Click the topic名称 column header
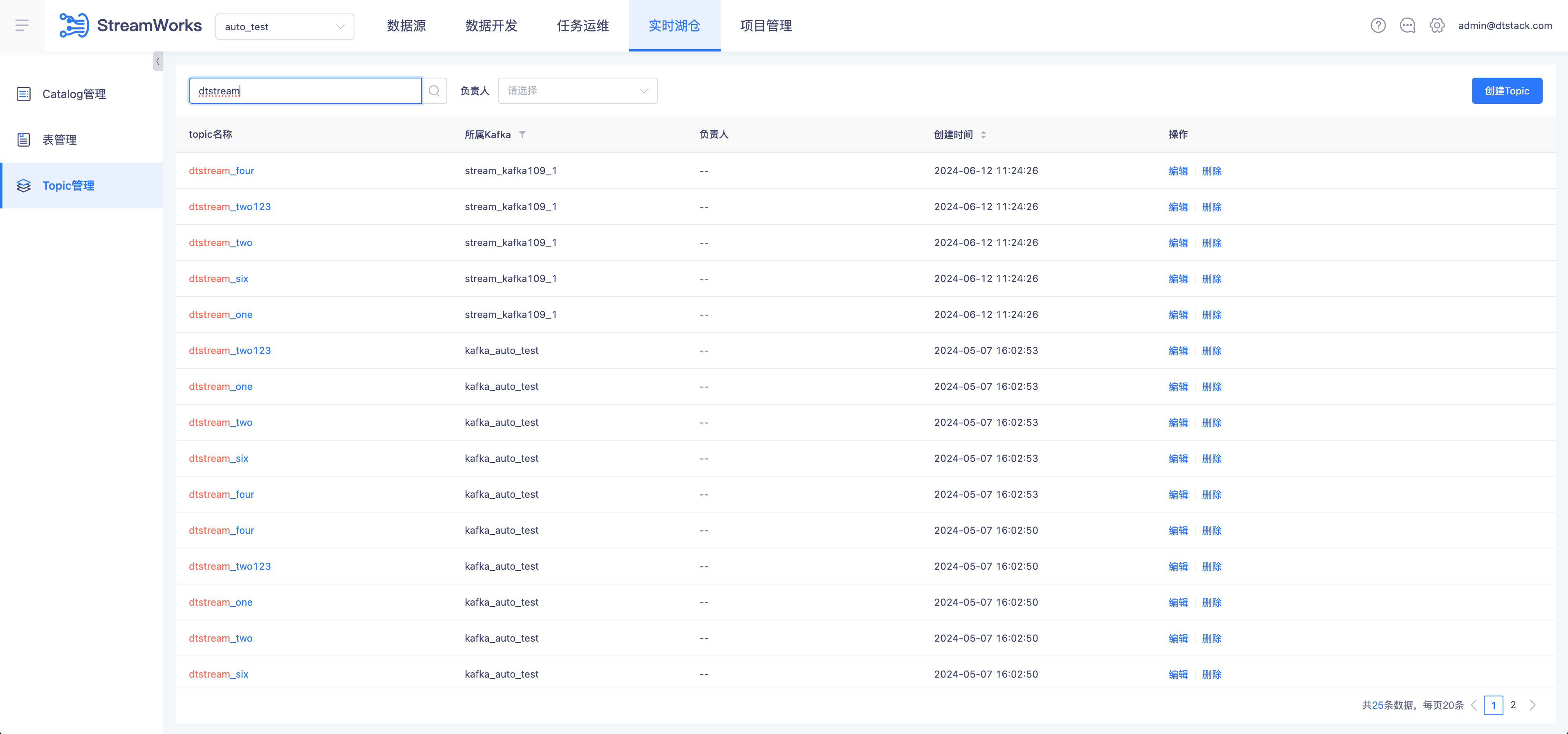 (211, 134)
